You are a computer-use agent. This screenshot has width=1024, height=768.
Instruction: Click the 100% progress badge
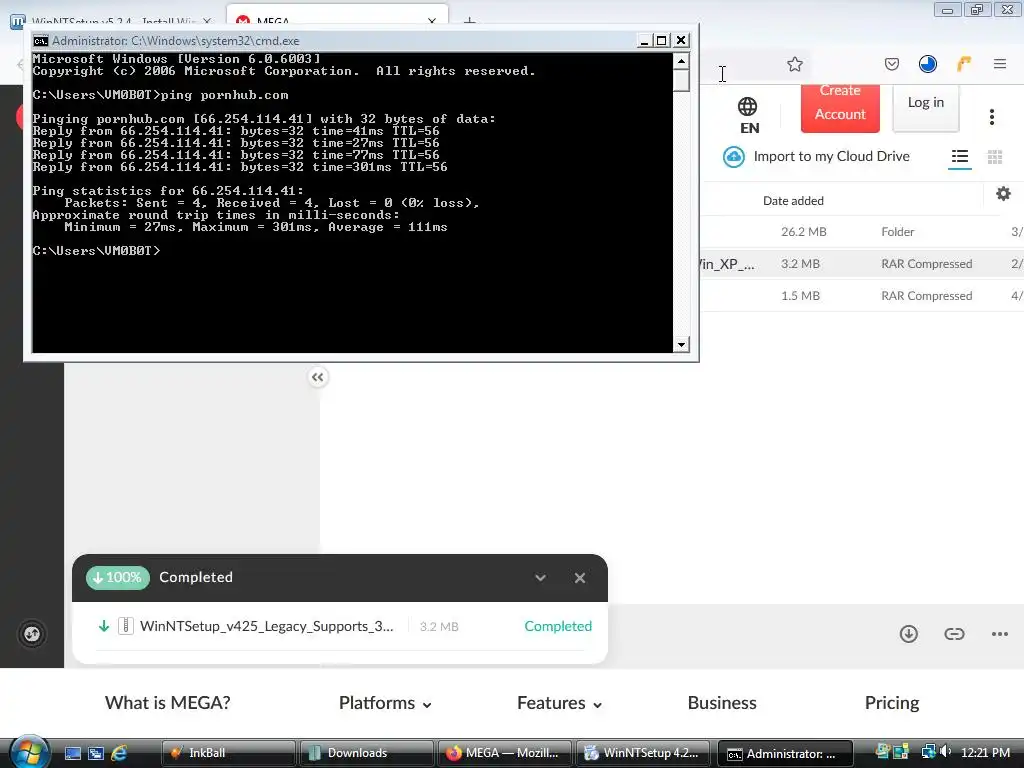tap(118, 578)
